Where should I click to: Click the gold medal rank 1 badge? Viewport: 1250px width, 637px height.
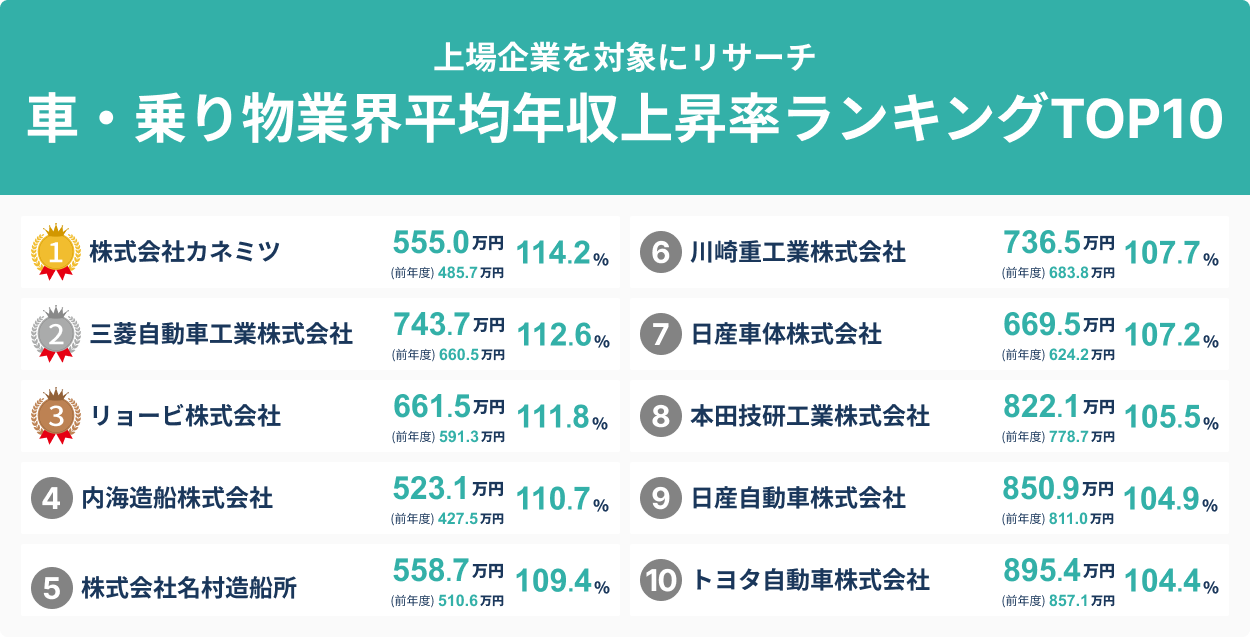(56, 249)
